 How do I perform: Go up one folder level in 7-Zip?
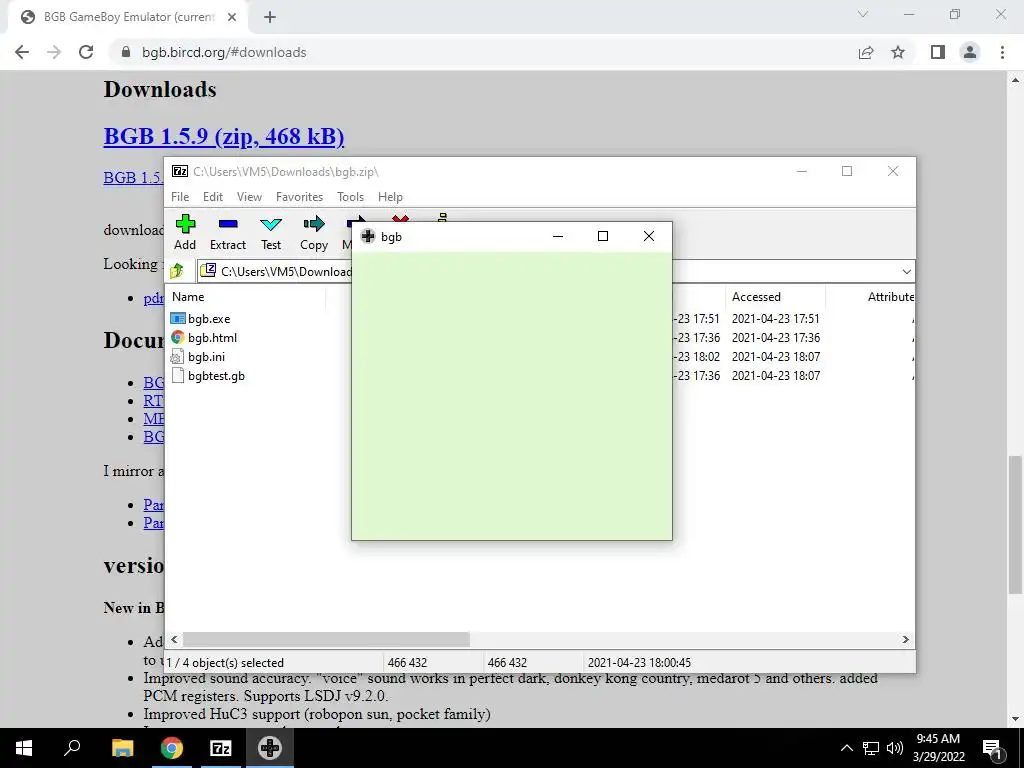coord(177,271)
